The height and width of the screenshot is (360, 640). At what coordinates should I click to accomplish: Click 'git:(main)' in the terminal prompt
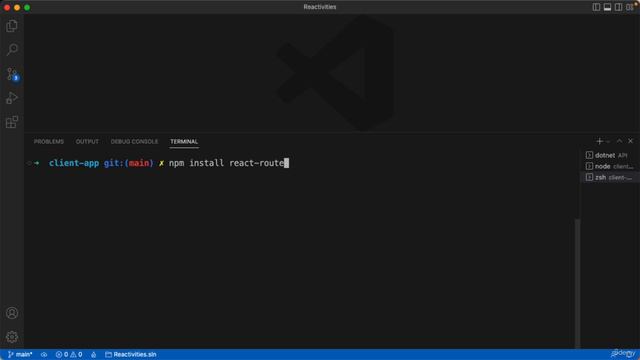point(129,163)
